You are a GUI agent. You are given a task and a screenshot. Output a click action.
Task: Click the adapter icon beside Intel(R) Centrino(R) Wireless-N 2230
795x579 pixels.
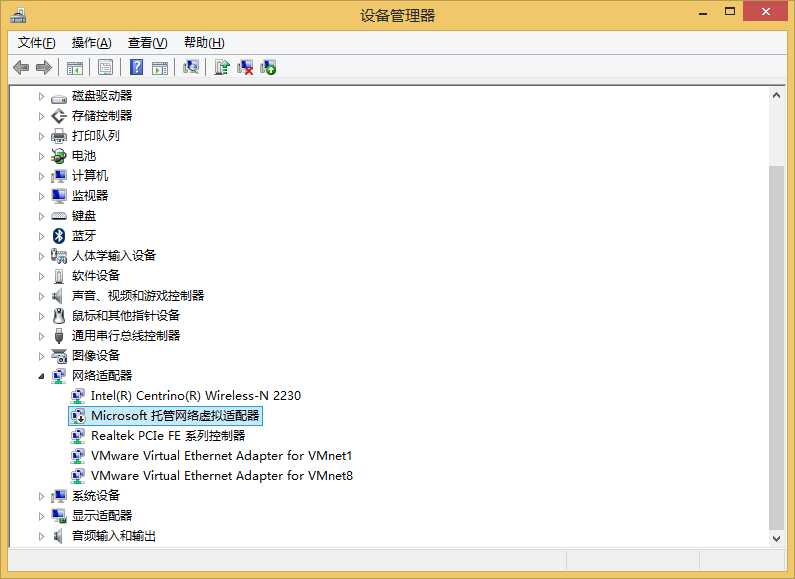click(78, 396)
